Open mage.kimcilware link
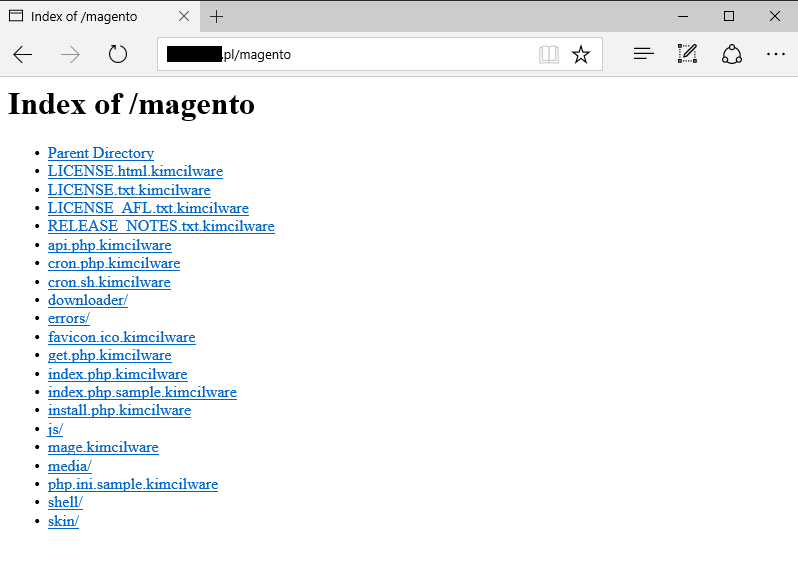 pos(103,448)
